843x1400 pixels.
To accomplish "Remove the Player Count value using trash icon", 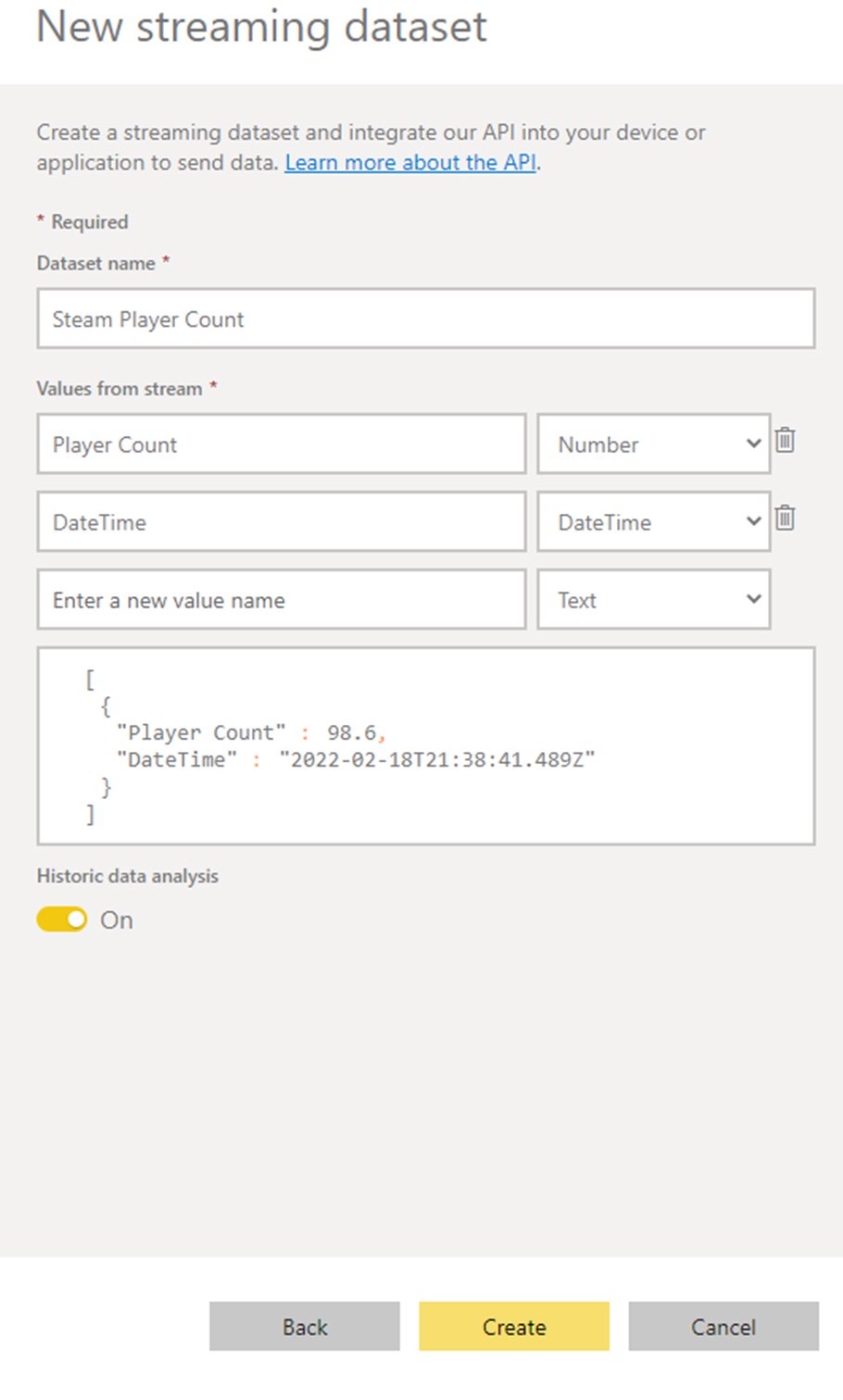I will click(785, 442).
